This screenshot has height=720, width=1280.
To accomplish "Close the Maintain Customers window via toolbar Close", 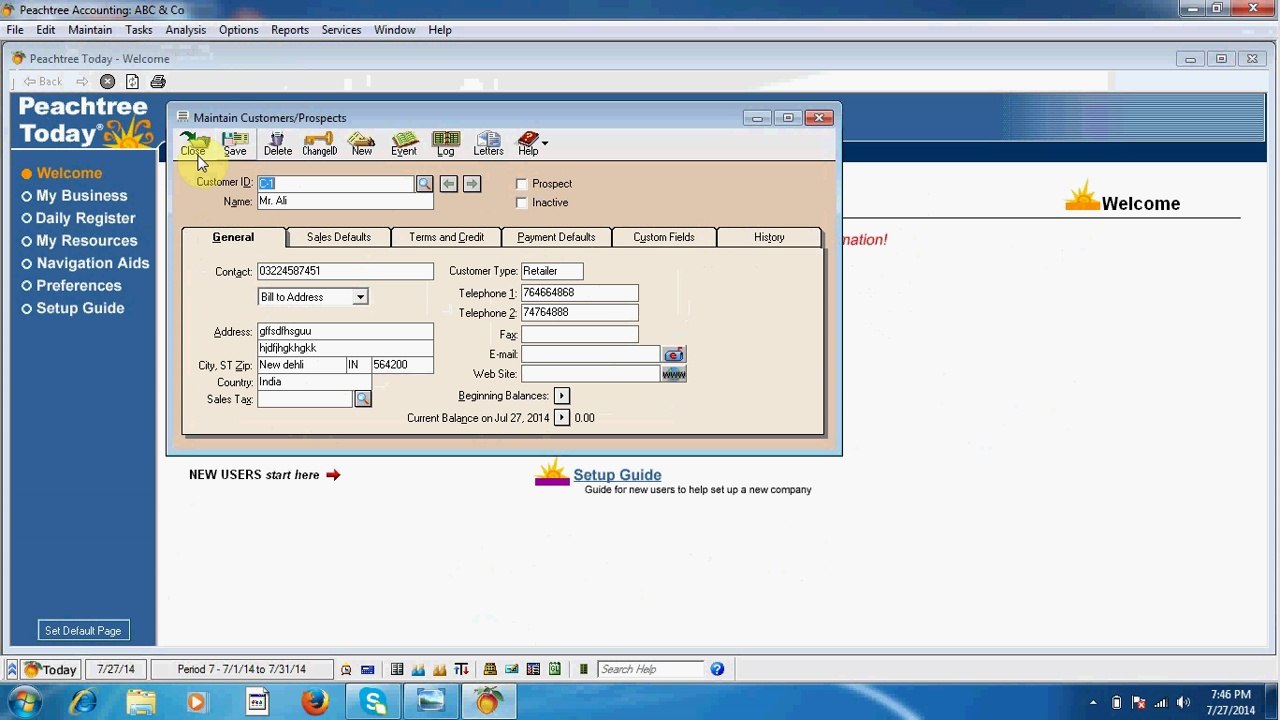I will [x=193, y=144].
